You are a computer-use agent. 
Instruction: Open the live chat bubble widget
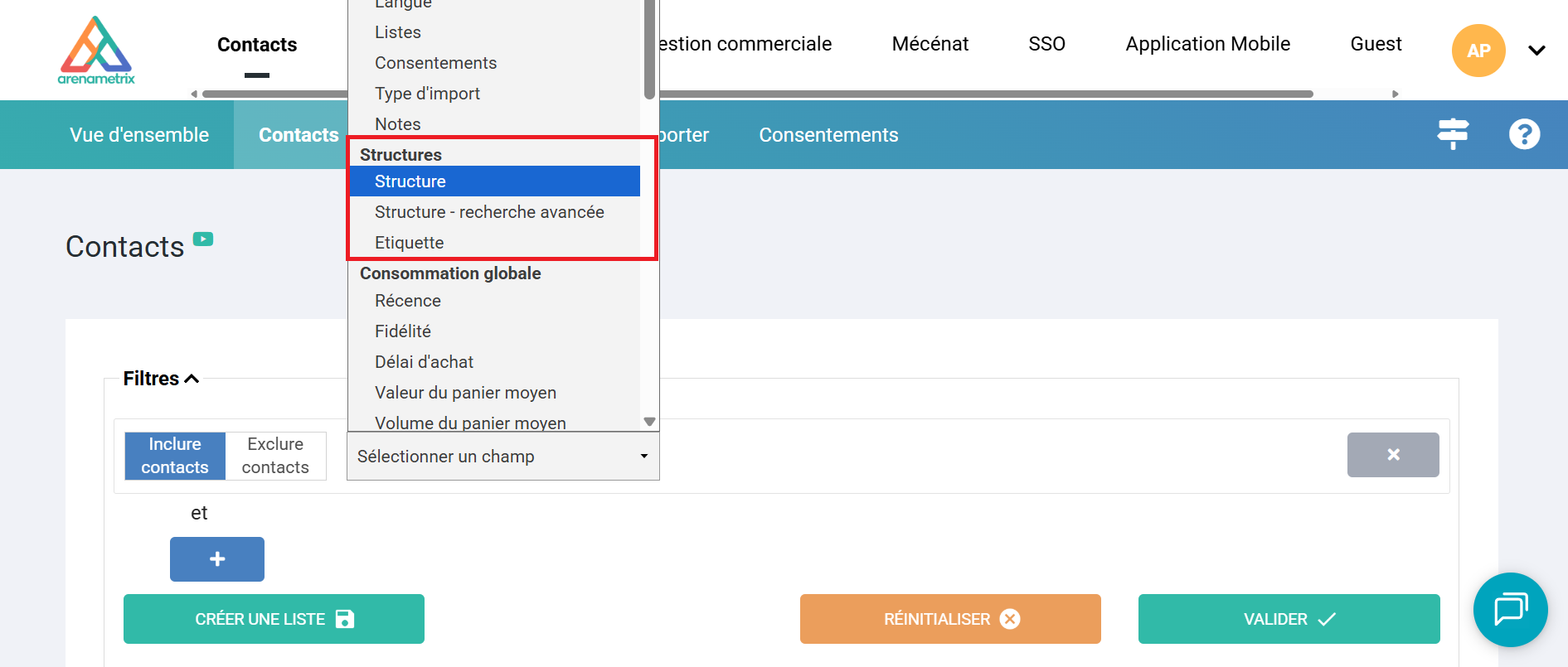(1510, 610)
